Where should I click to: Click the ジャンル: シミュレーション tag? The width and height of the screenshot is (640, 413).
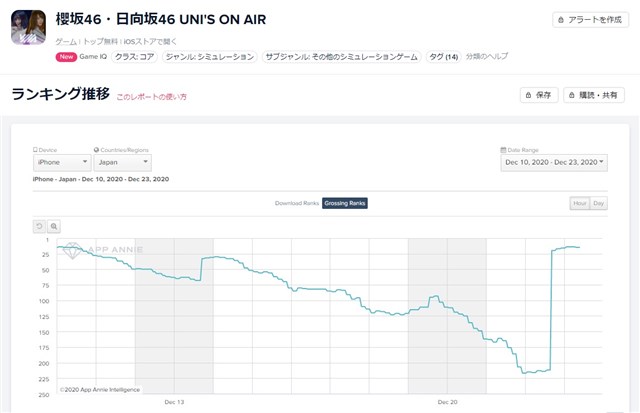point(210,57)
